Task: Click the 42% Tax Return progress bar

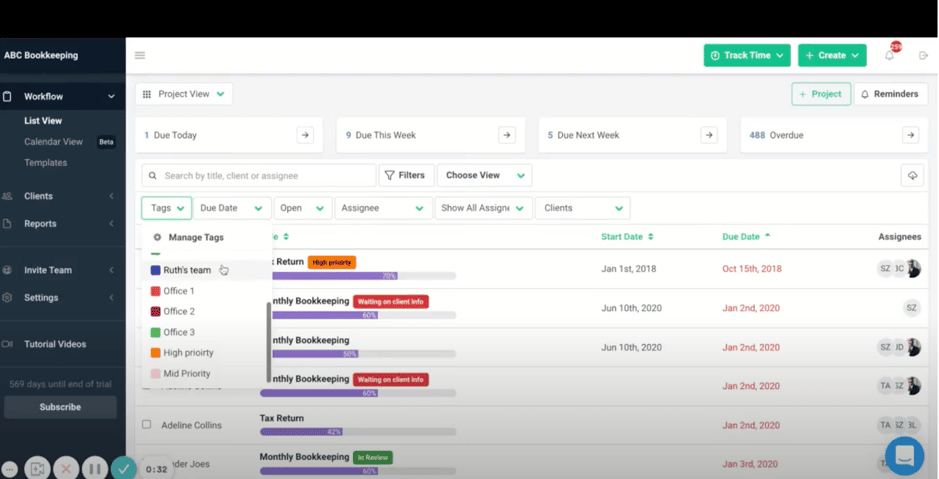Action: (x=358, y=432)
